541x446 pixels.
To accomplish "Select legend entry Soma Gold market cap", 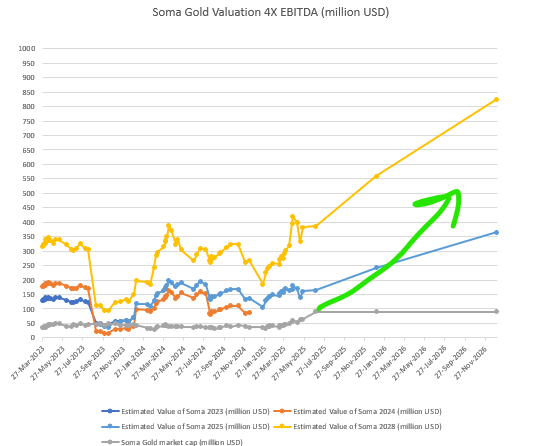I will pyautogui.click(x=172, y=442).
